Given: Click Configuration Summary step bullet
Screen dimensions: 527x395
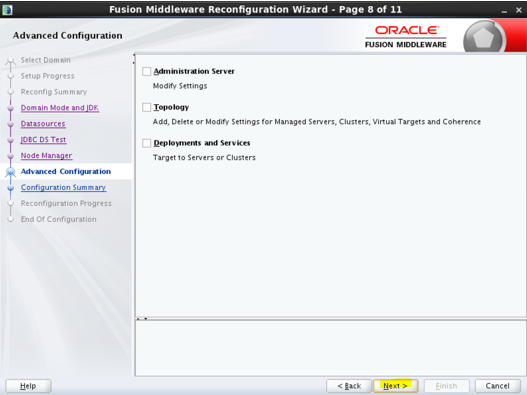Looking at the screenshot, I should tap(10, 188).
